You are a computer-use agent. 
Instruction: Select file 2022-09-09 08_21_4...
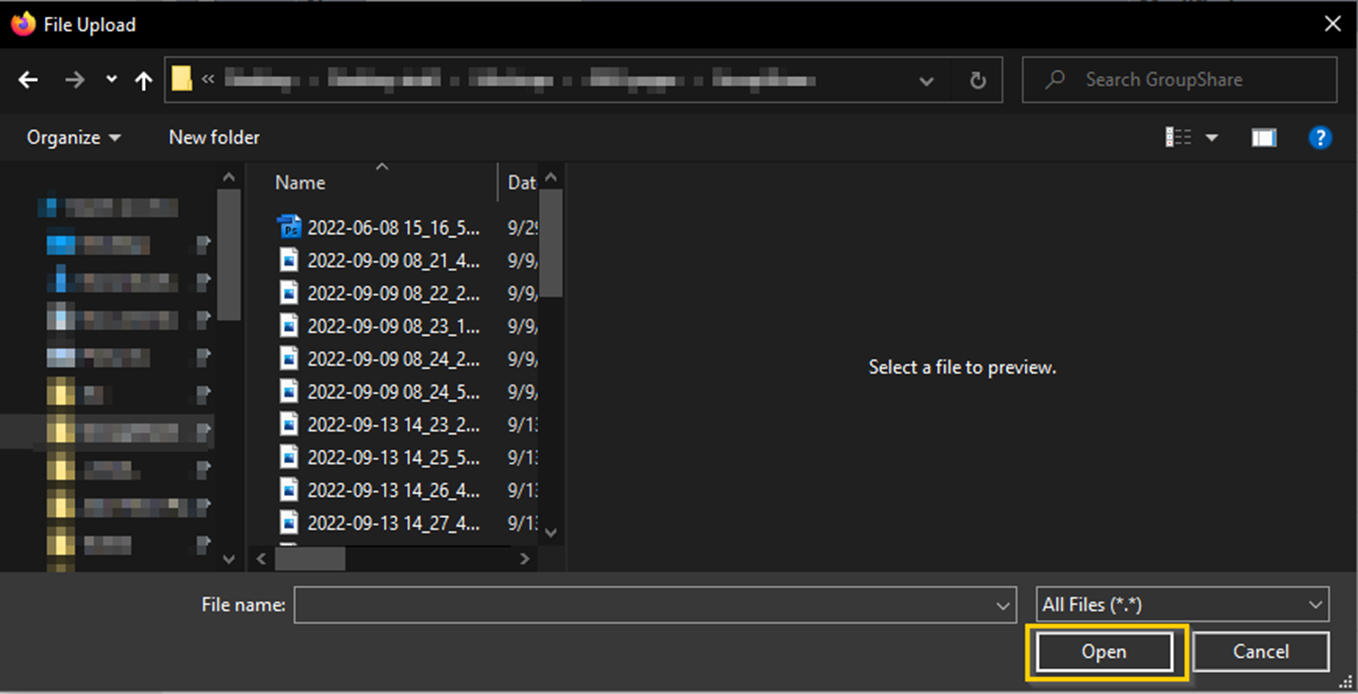click(x=393, y=260)
